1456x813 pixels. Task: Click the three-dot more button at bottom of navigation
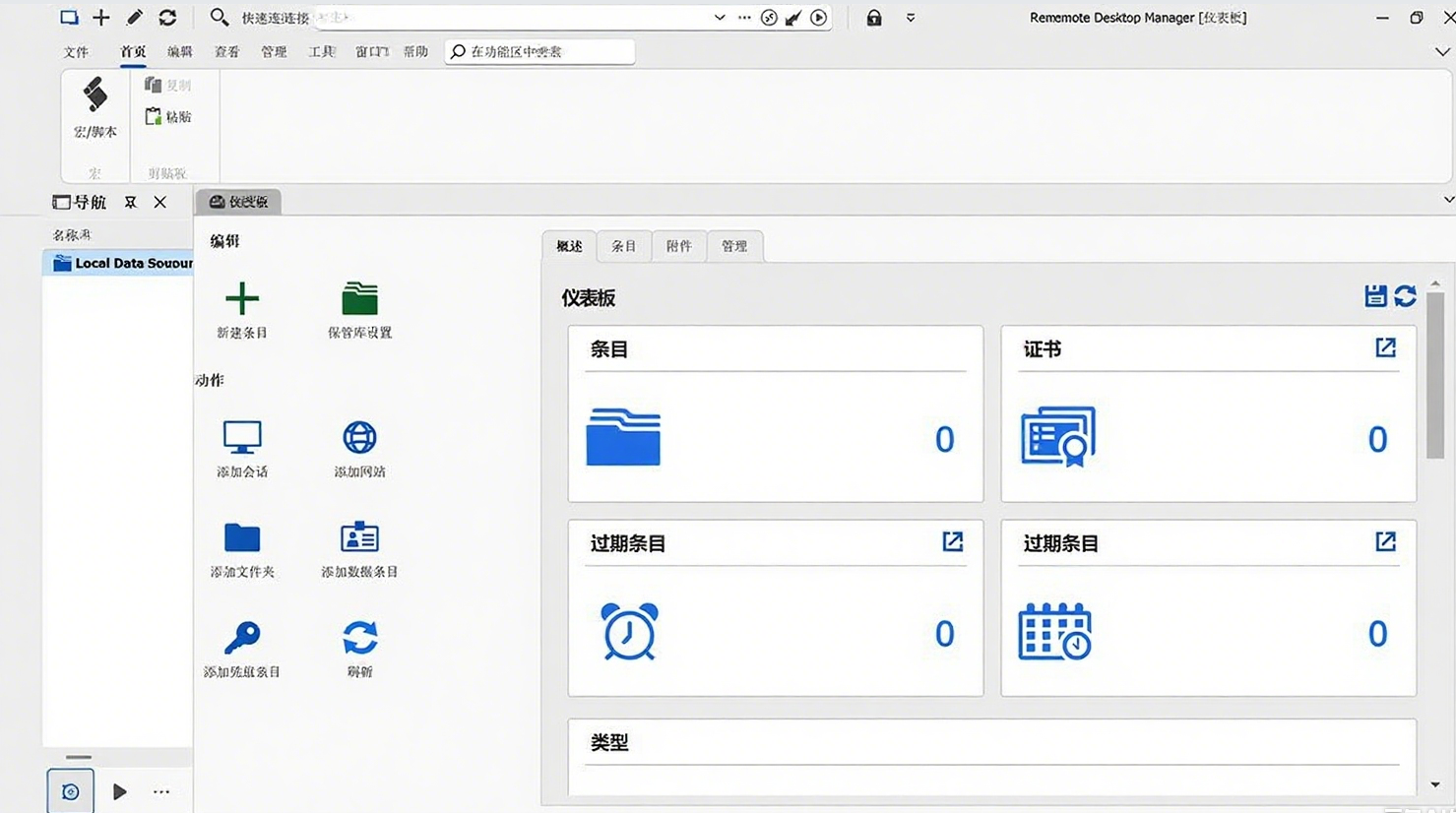pos(161,791)
